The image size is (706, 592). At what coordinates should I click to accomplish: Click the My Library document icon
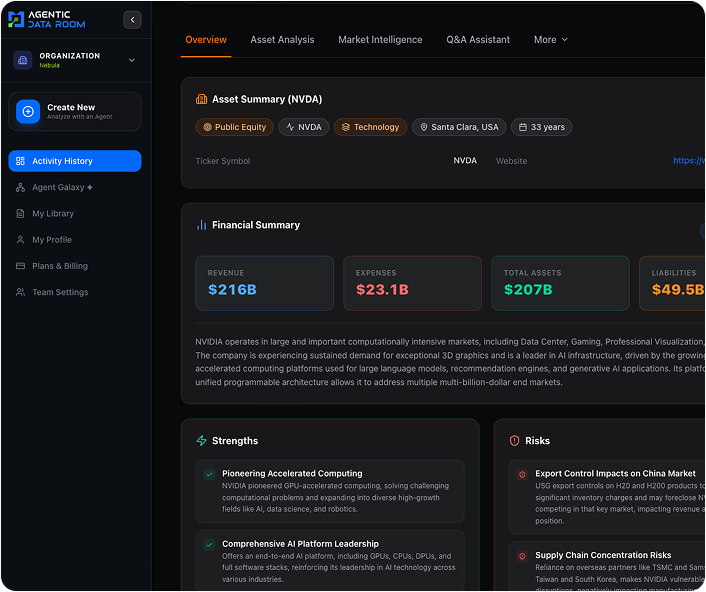(20, 213)
